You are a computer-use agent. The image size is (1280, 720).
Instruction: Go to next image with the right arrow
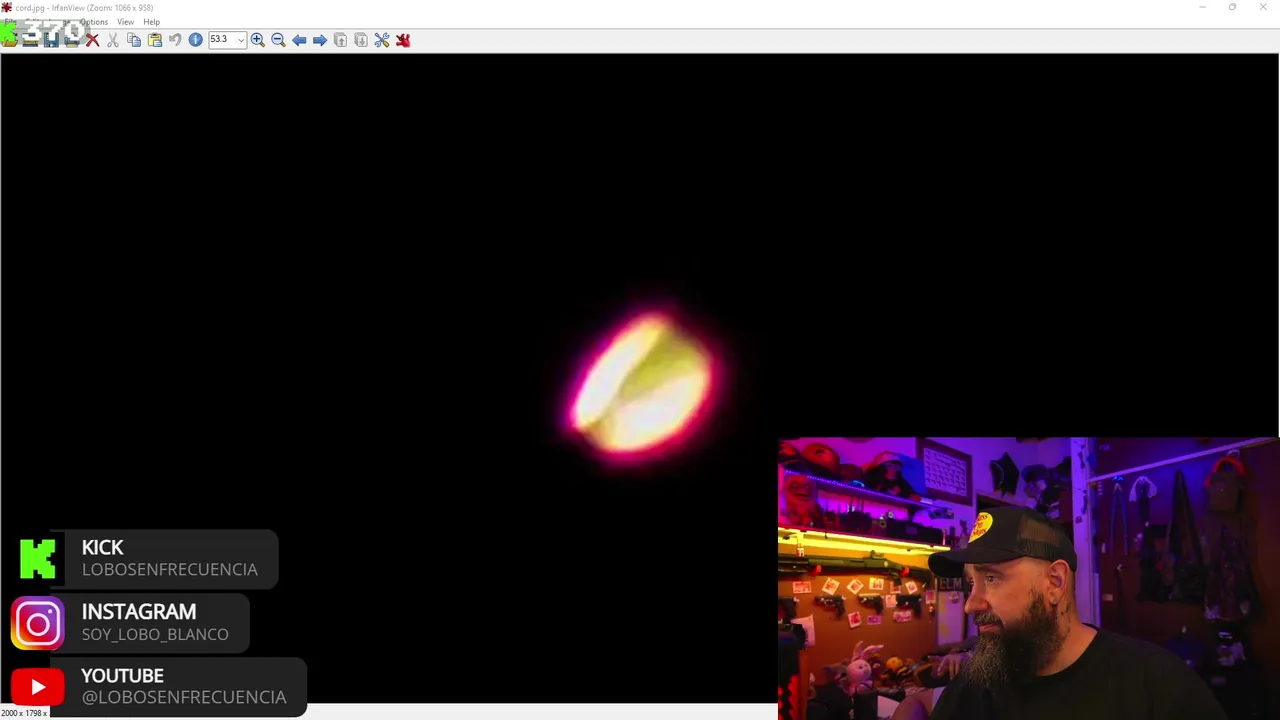[320, 40]
